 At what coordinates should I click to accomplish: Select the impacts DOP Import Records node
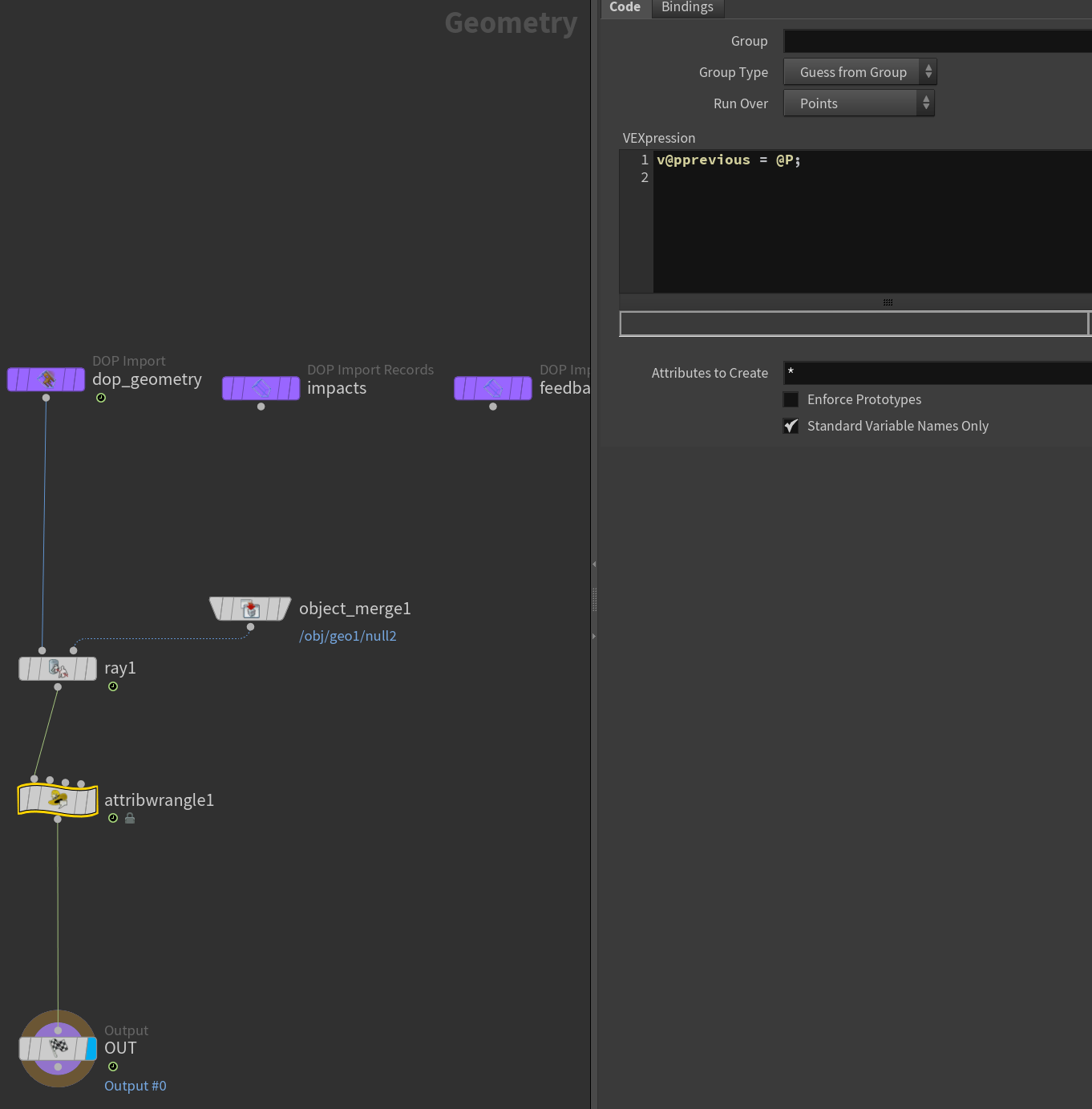coord(261,388)
